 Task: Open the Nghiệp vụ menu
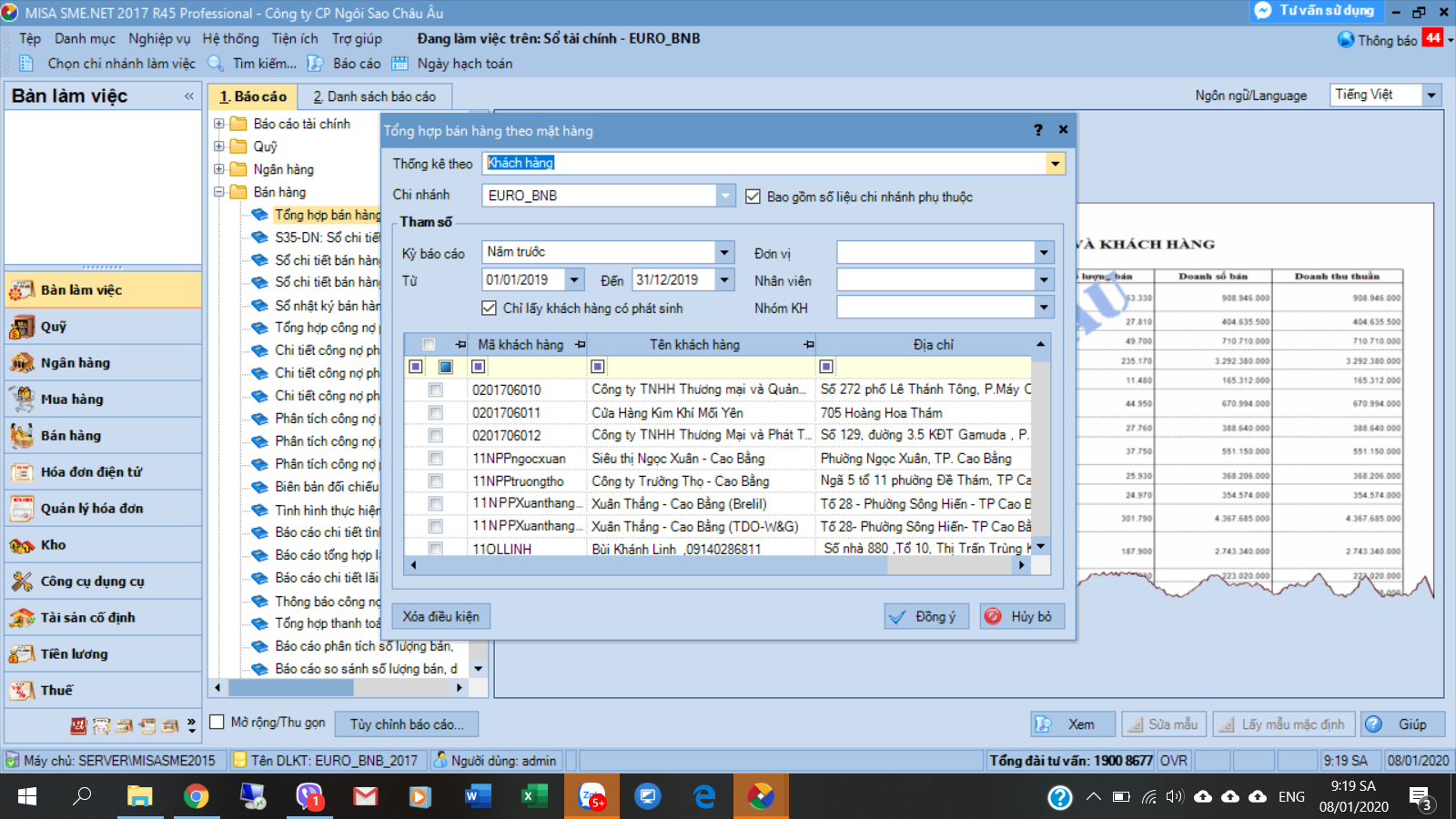point(159,38)
